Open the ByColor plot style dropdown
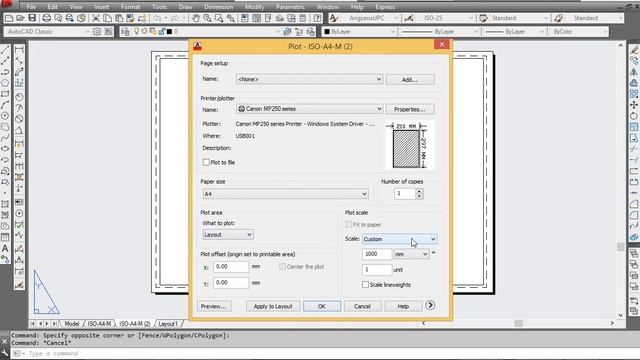This screenshot has width=640, height=360. coord(579,31)
